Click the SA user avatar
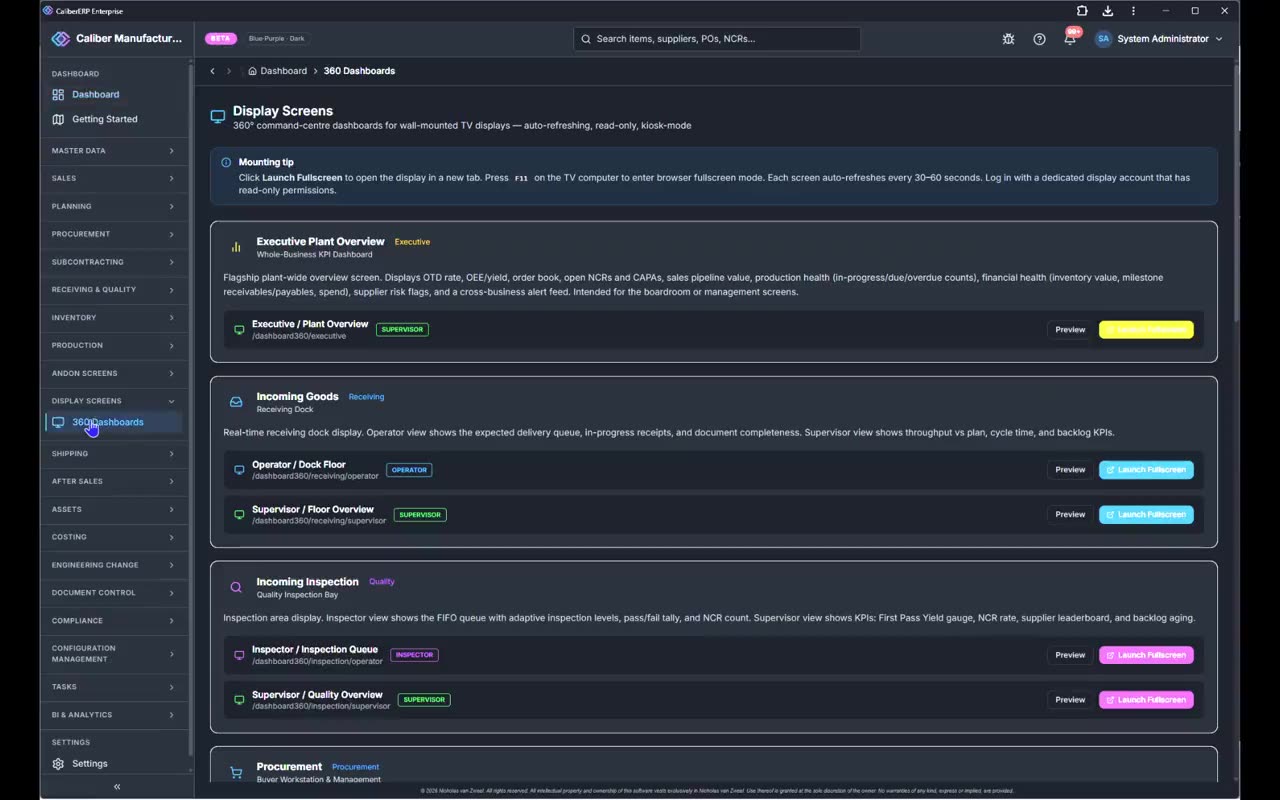1280x800 pixels. coord(1103,39)
